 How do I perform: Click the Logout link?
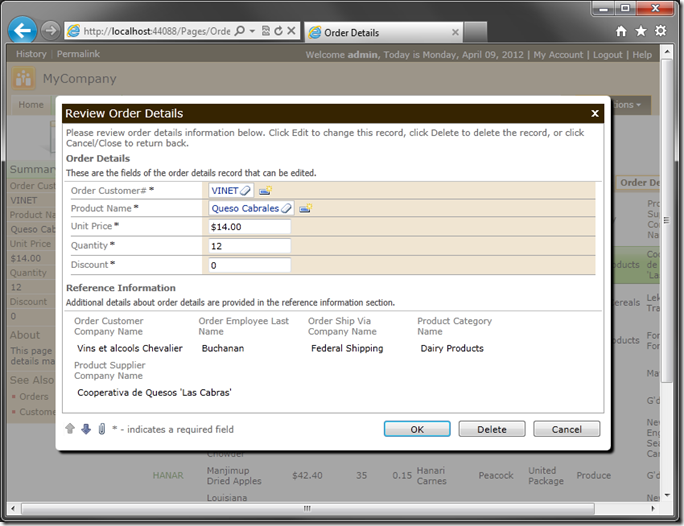click(607, 55)
